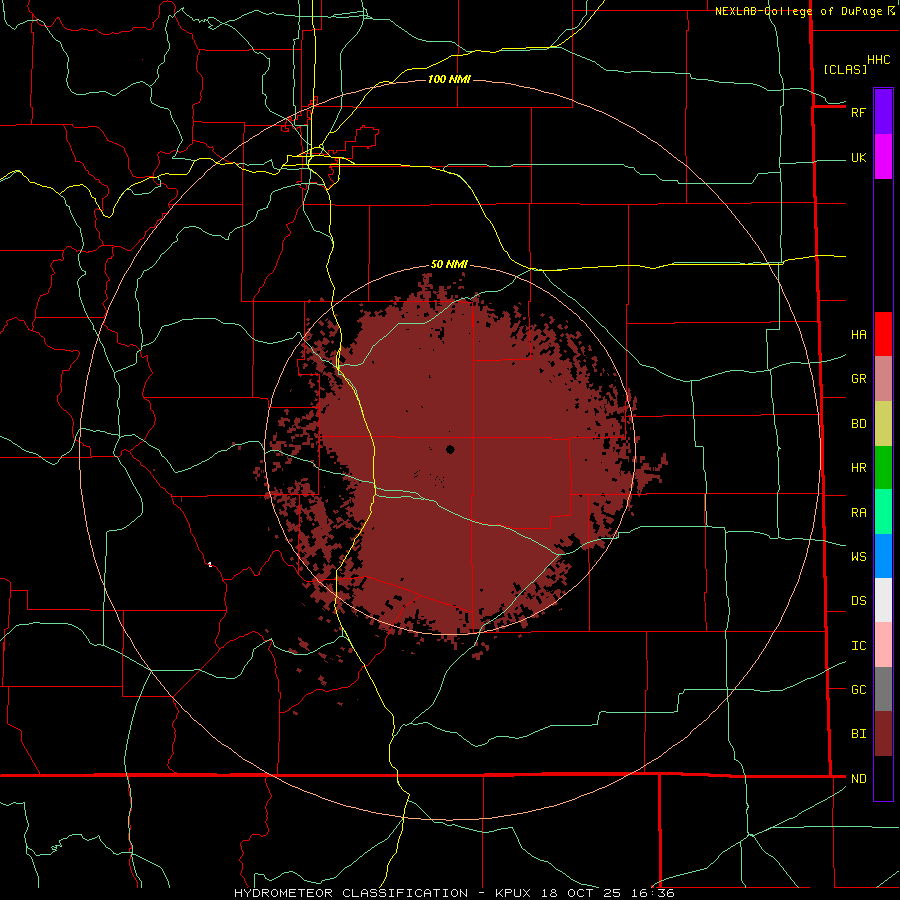Click the UK legend label
The height and width of the screenshot is (900, 900).
click(858, 157)
